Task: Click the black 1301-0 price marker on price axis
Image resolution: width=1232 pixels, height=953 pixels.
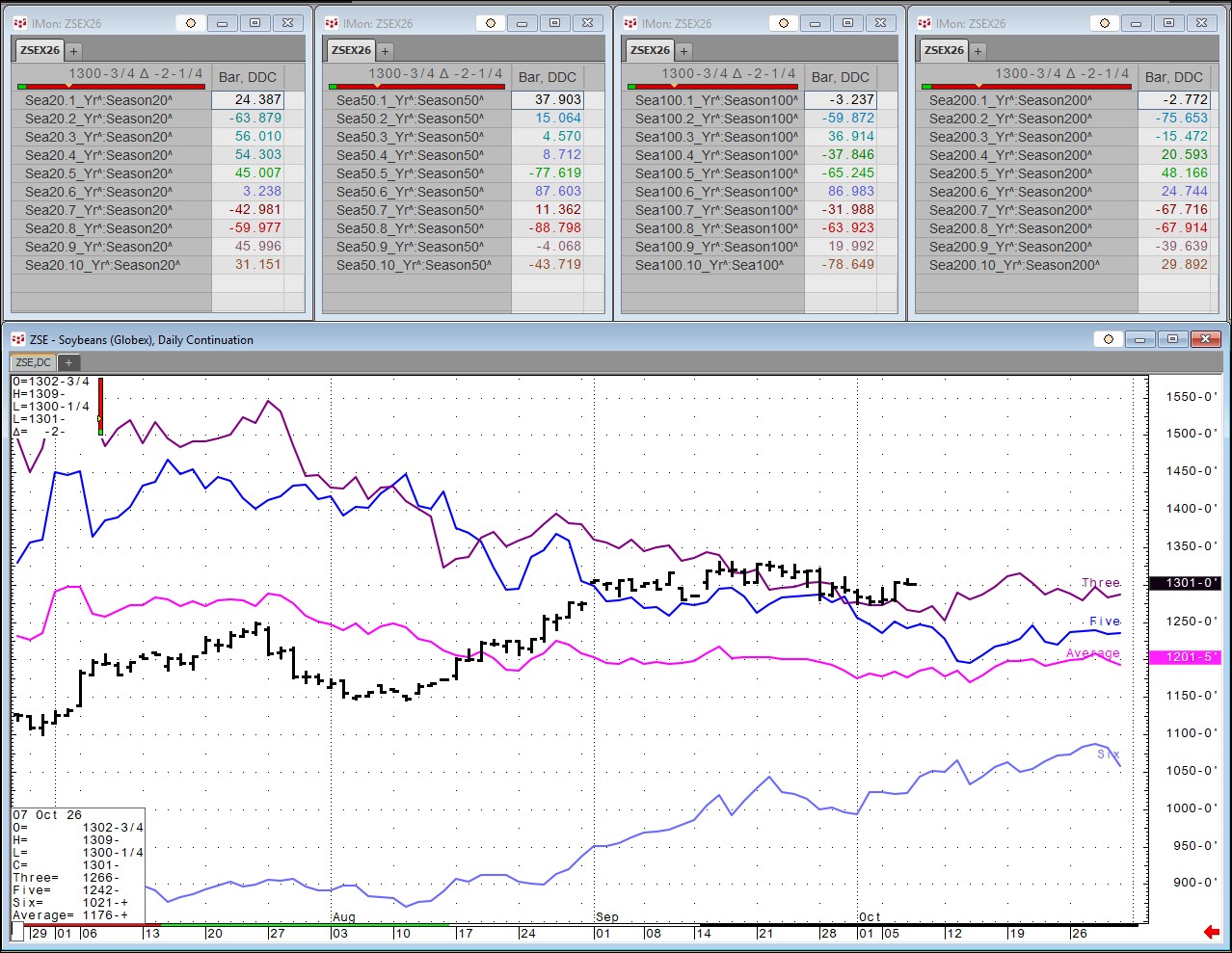Action: click(x=1187, y=583)
